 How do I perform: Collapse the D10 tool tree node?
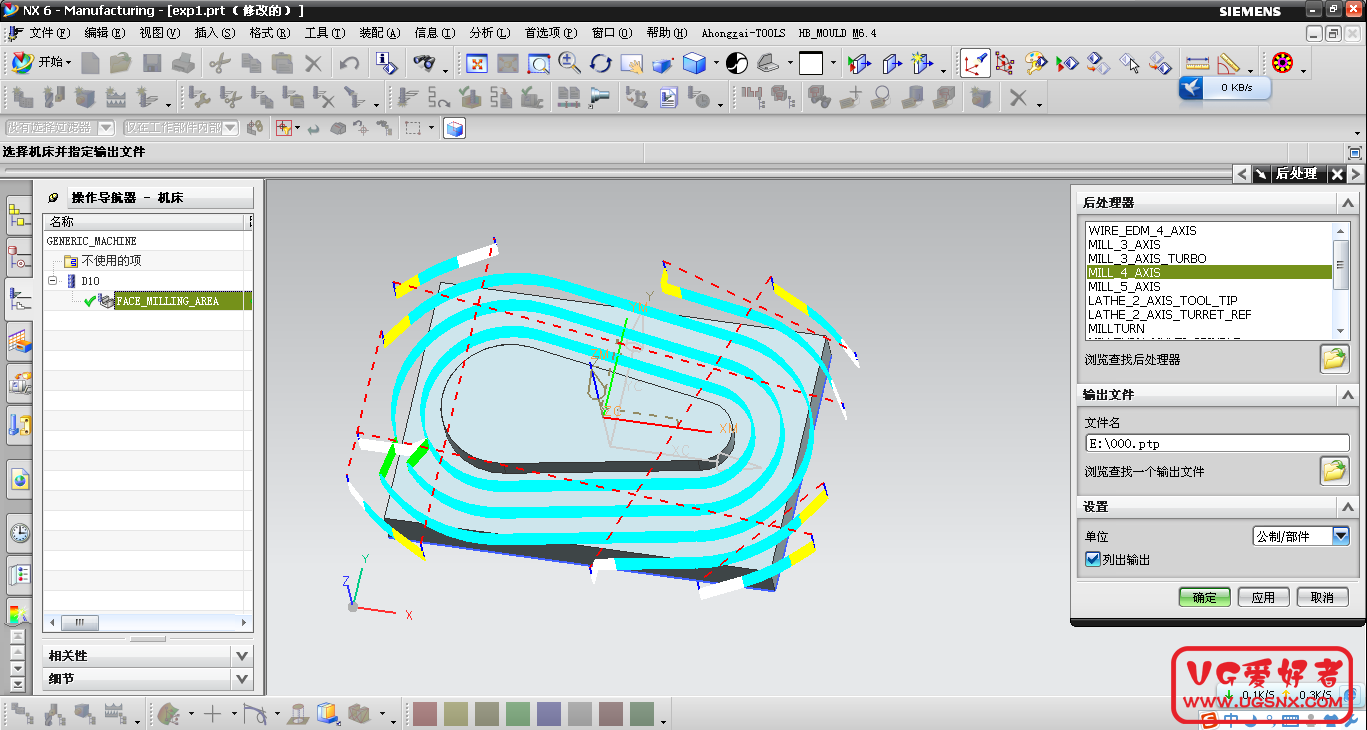[53, 281]
